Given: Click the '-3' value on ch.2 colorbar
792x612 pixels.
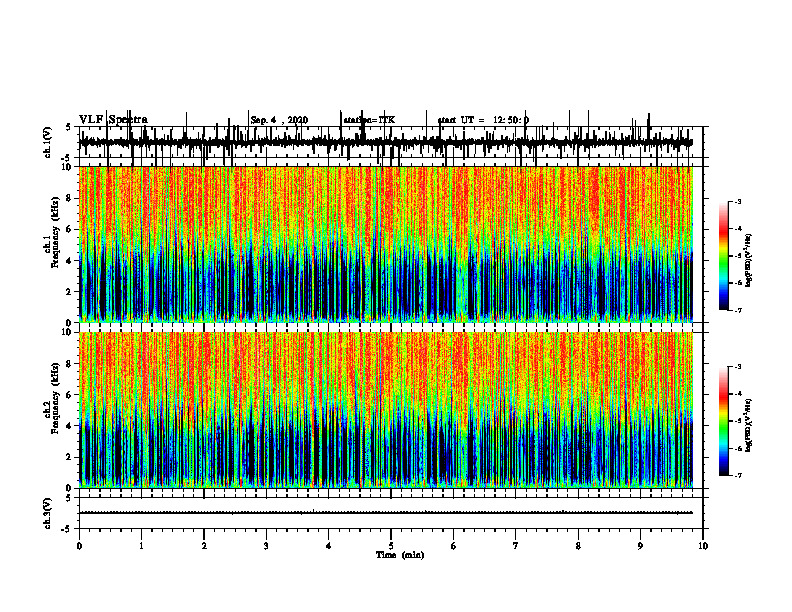Looking at the screenshot, I should click(738, 367).
